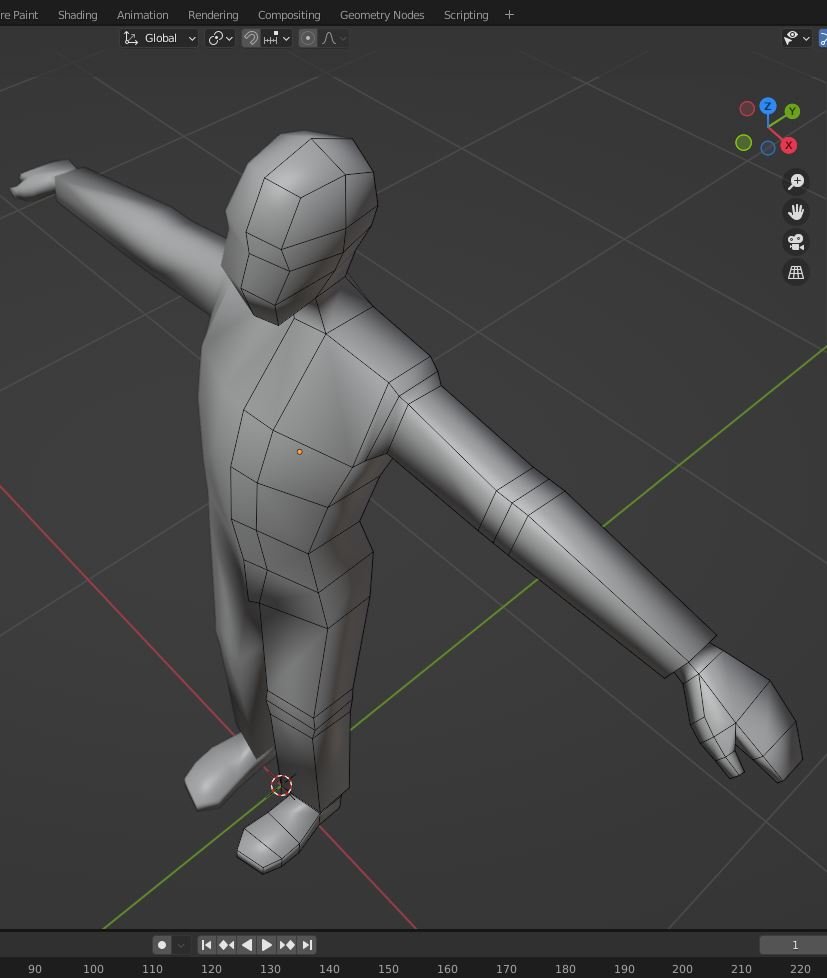Open the auto keyframing options dropdown
Image resolution: width=827 pixels, height=978 pixels.
(x=181, y=945)
